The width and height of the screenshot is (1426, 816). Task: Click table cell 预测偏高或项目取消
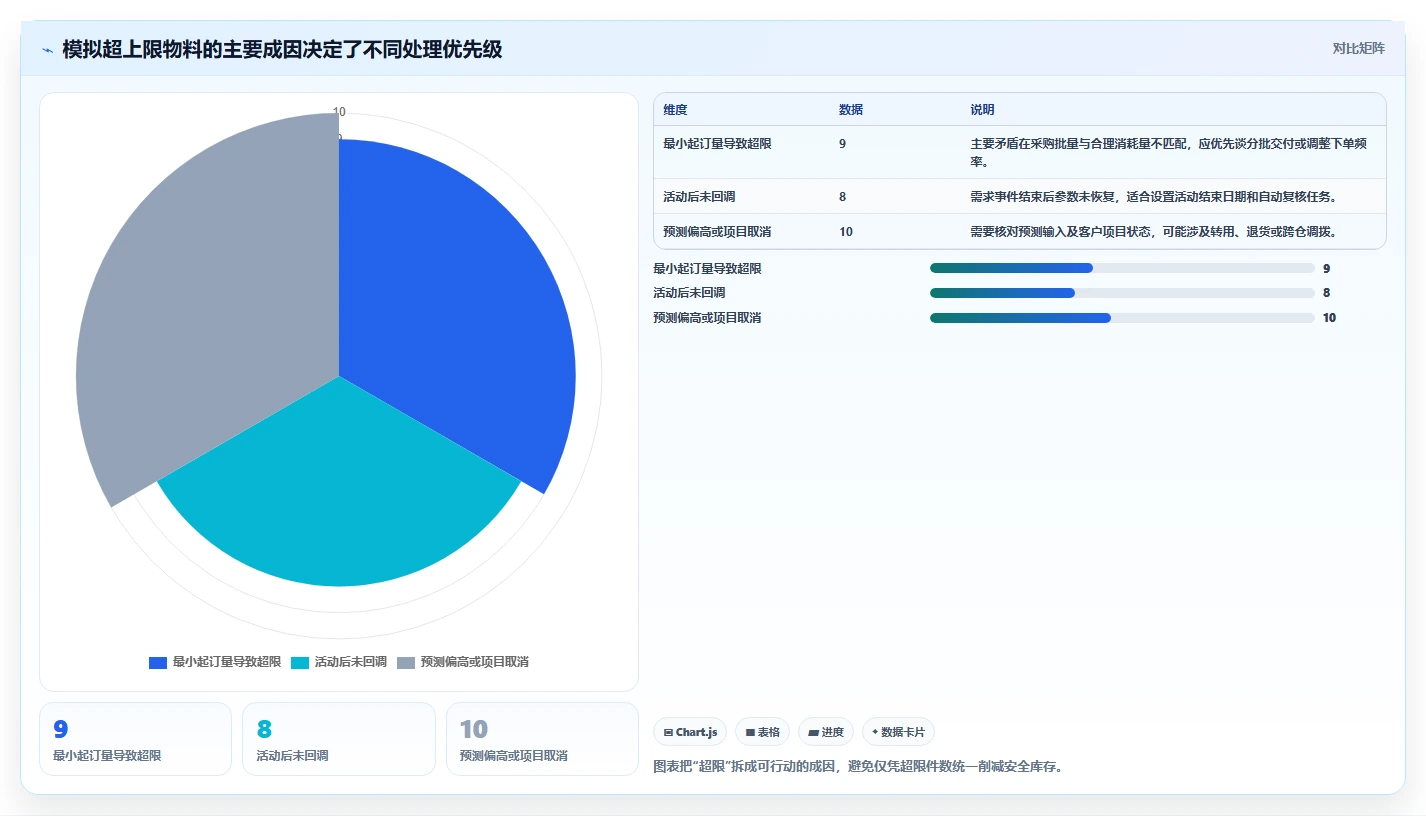point(717,232)
